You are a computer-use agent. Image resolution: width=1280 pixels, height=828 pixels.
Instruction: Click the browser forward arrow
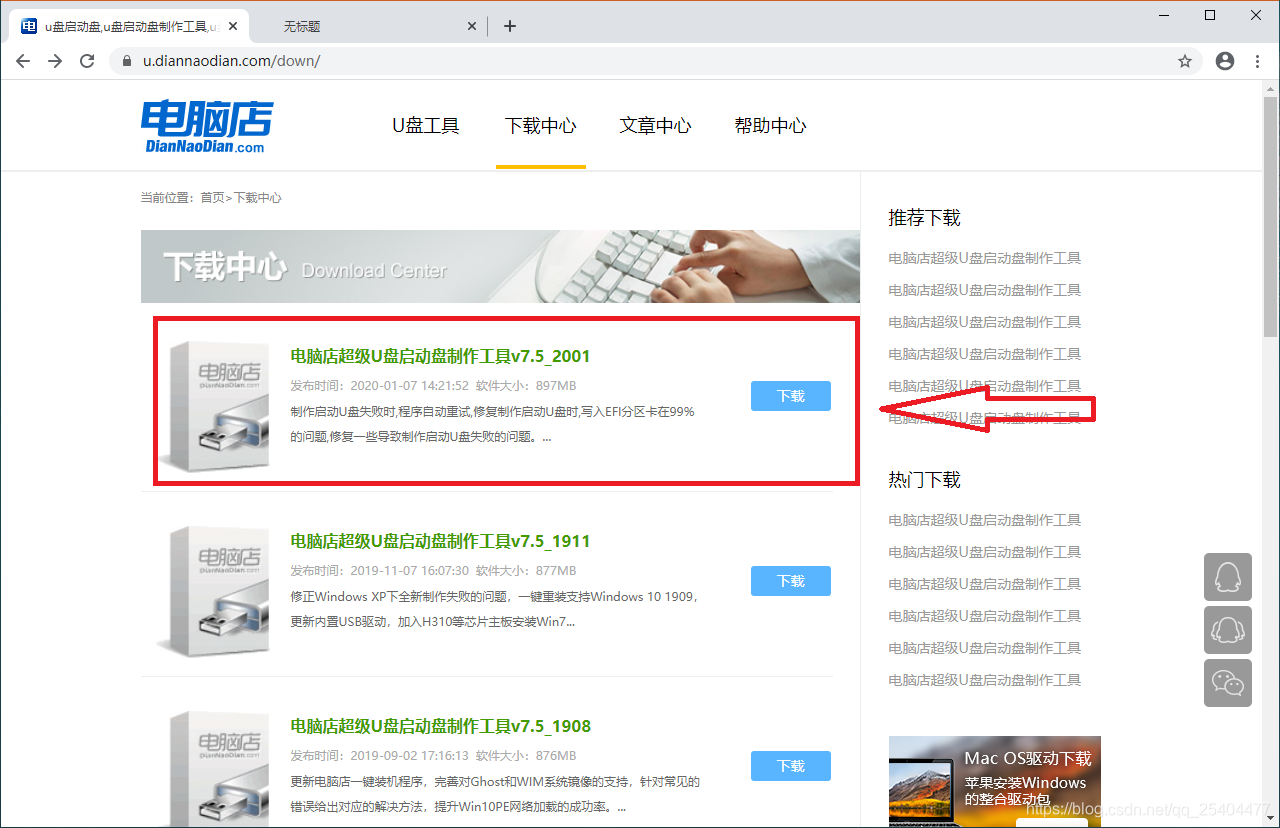[x=55, y=61]
